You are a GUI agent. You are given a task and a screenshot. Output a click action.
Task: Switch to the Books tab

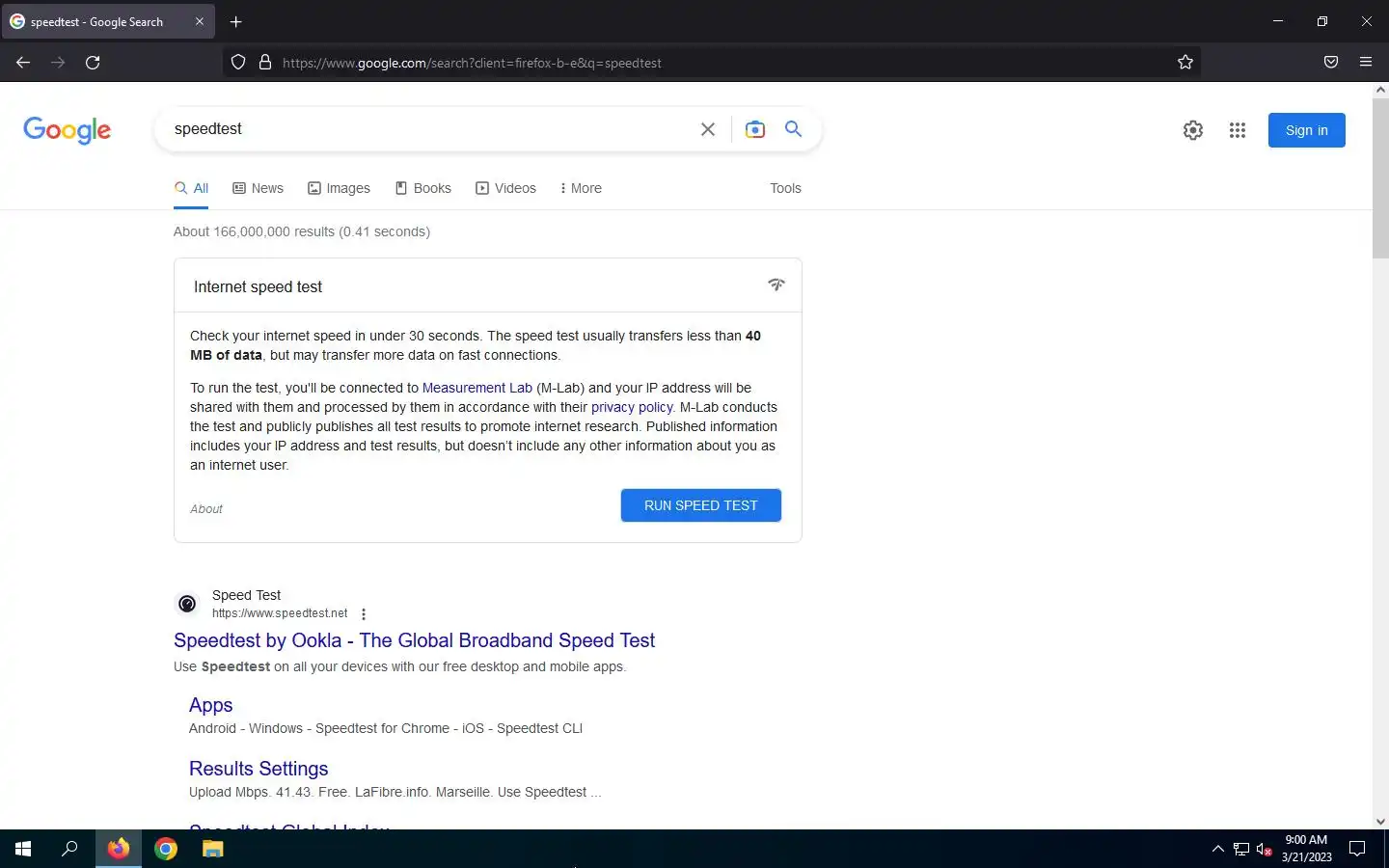point(422,188)
